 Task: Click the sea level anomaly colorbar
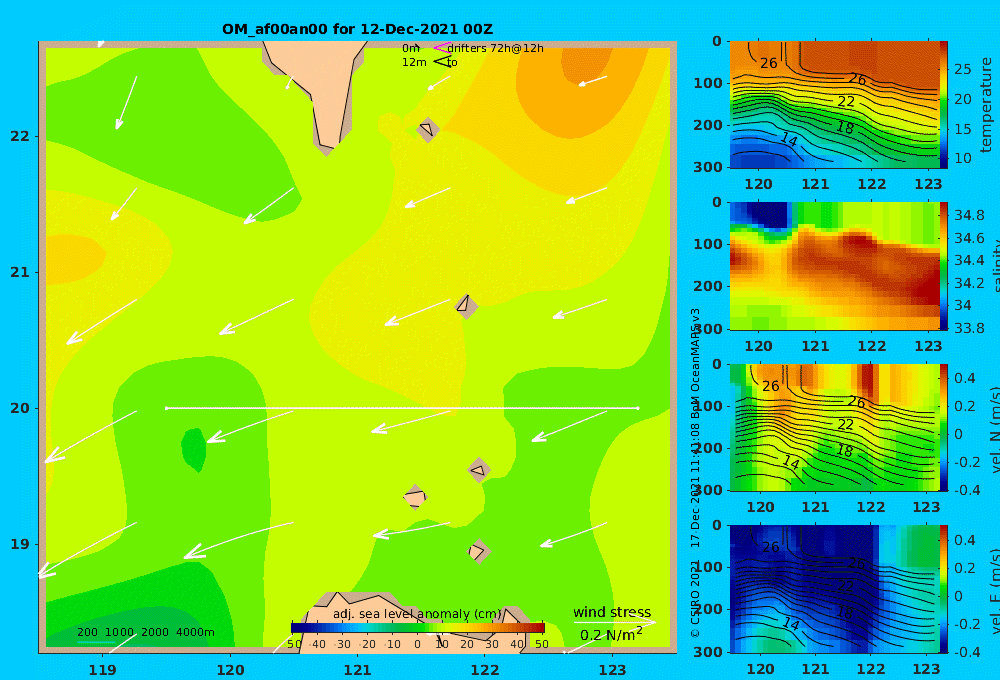pyautogui.click(x=417, y=628)
